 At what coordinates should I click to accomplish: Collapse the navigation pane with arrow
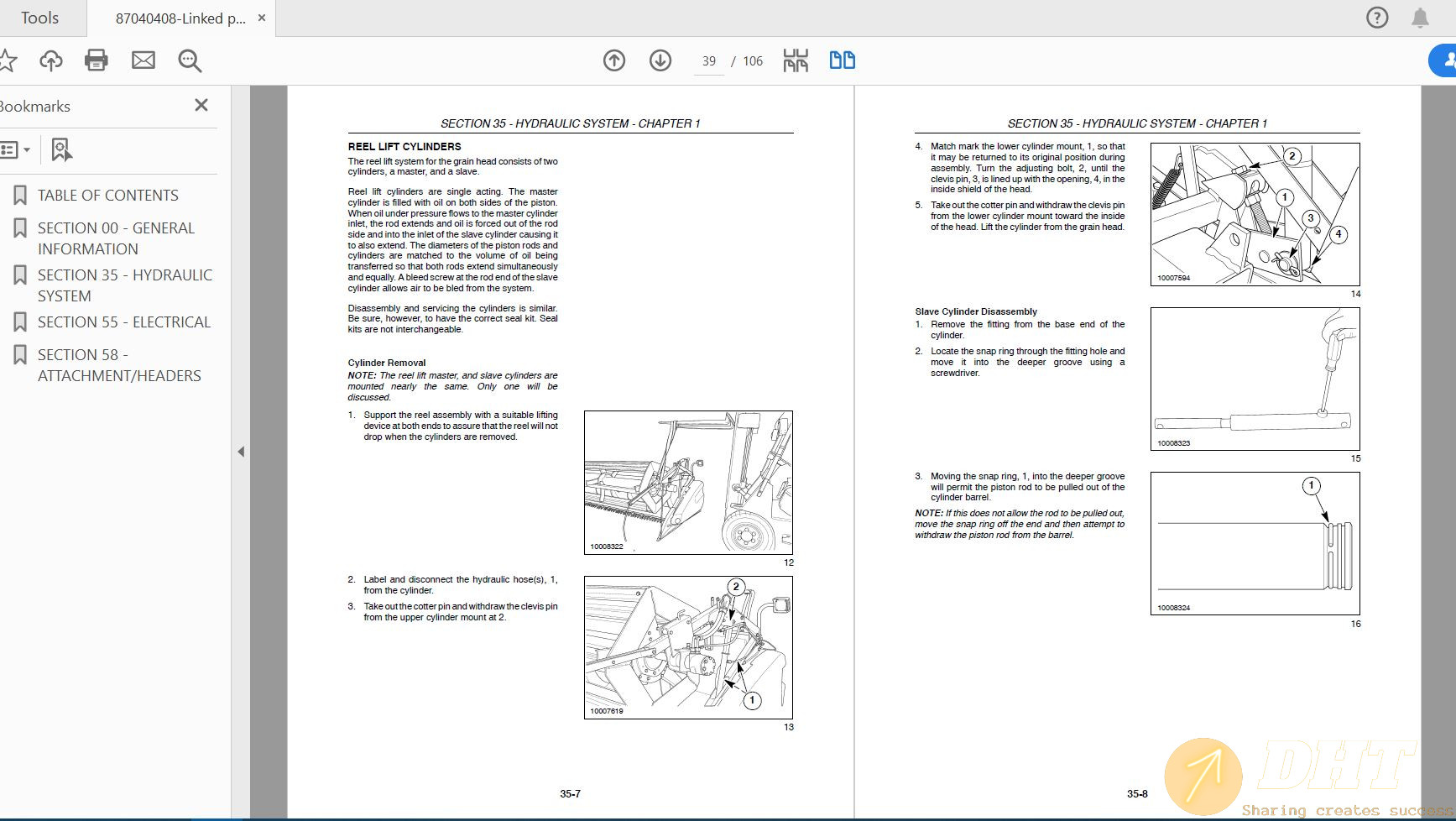click(x=241, y=452)
